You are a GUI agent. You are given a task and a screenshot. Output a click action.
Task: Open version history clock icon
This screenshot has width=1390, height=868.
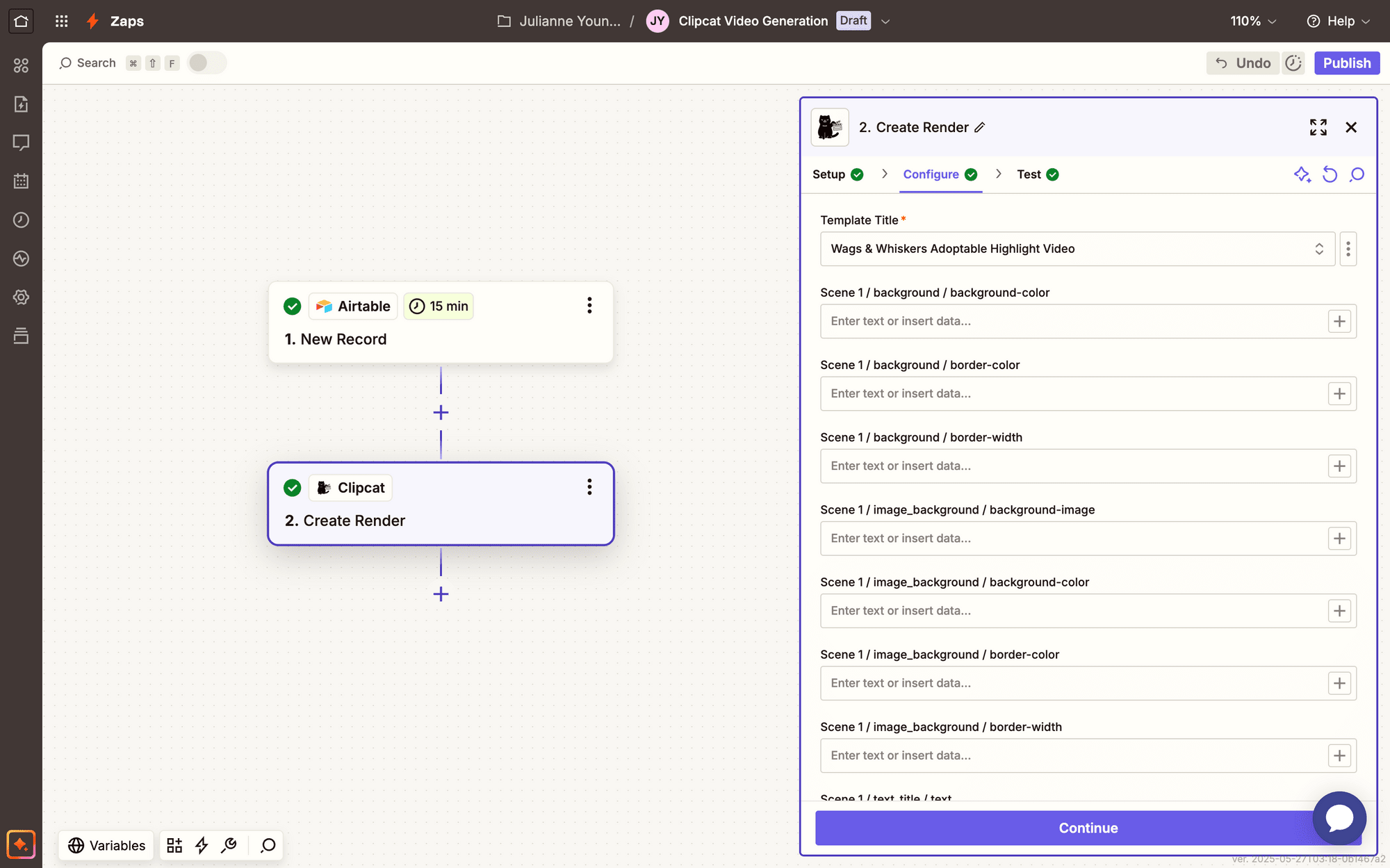point(1293,63)
